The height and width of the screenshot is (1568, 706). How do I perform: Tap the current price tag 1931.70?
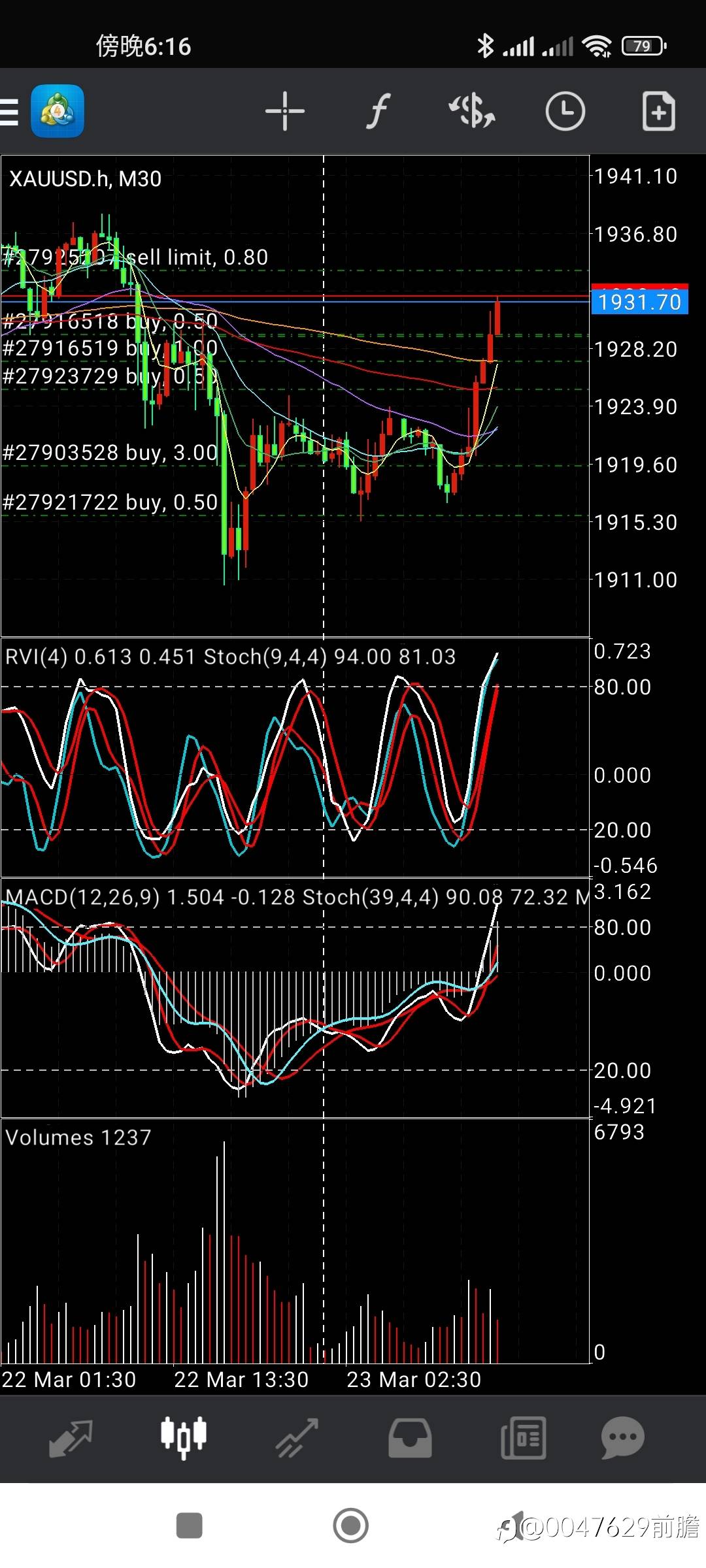click(x=639, y=302)
